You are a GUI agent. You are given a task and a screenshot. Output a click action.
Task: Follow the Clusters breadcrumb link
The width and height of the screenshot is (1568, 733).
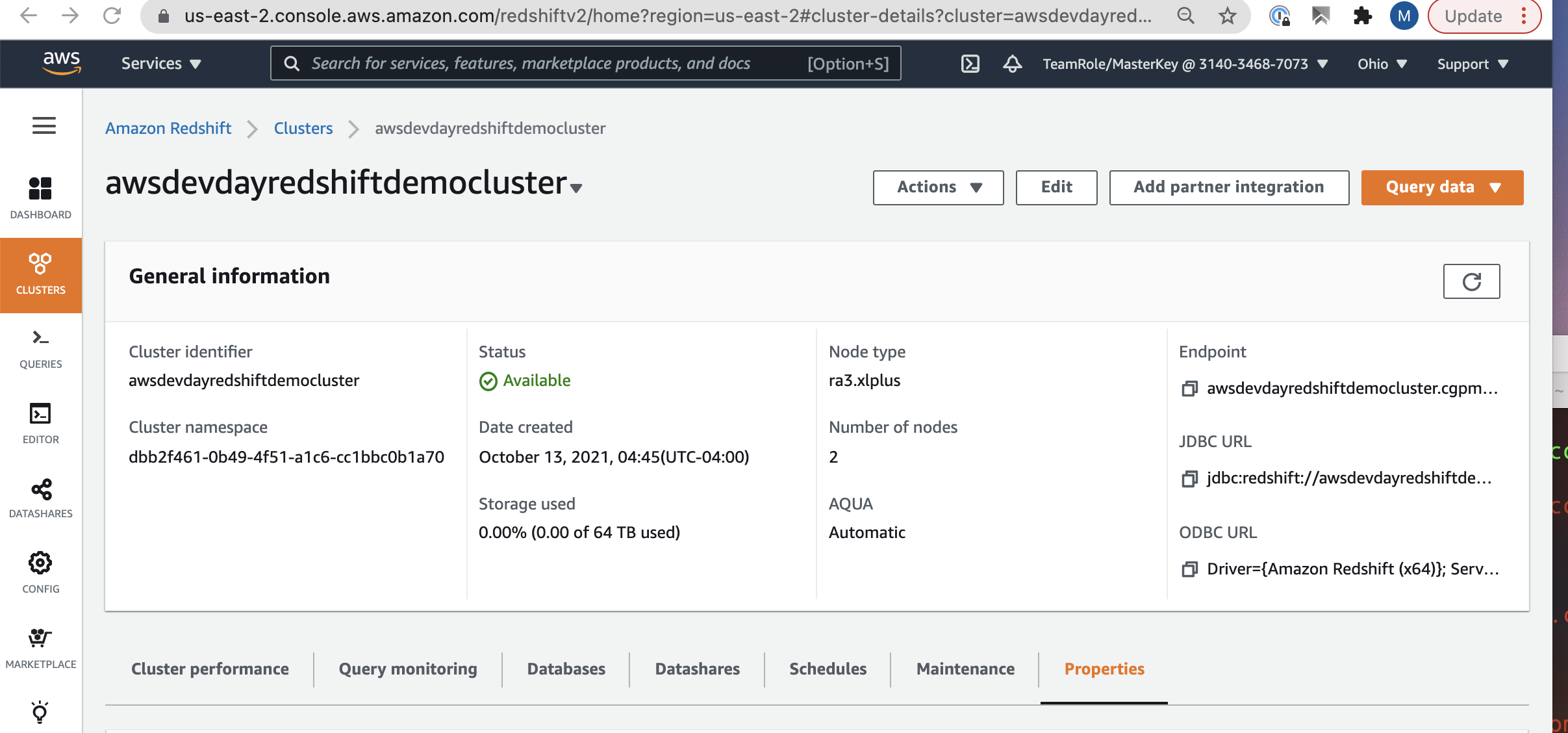[303, 129]
